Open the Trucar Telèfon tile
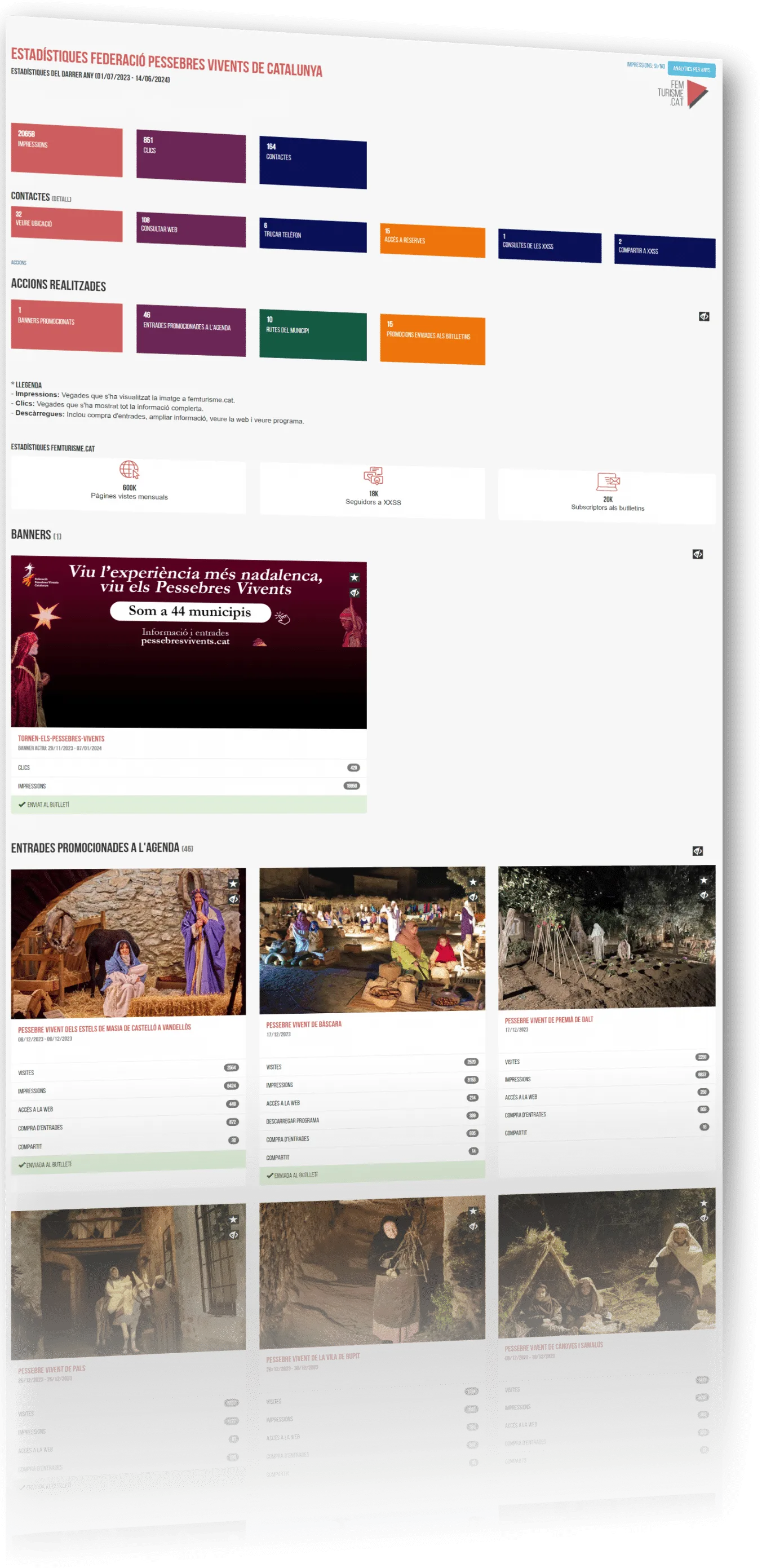 (313, 235)
